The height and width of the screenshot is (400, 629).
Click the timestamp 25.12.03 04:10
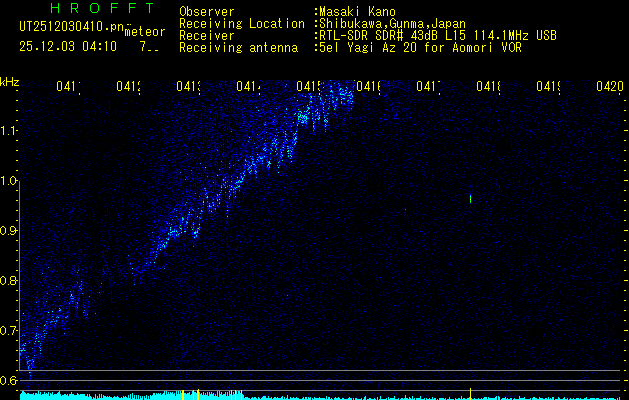click(x=68, y=46)
